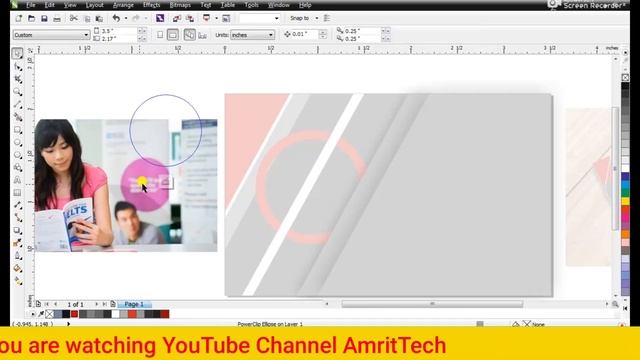Screen dimensions: 640x360
Task: Select the Rectangle tool in the toolbox
Action: click(18, 130)
